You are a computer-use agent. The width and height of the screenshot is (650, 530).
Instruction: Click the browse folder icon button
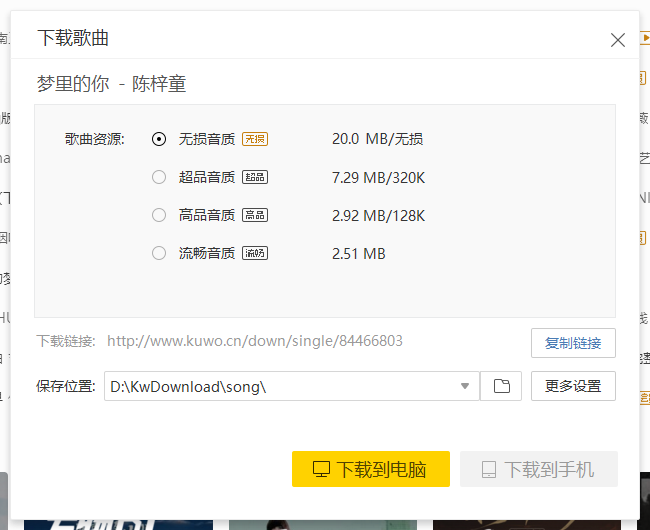coord(501,386)
